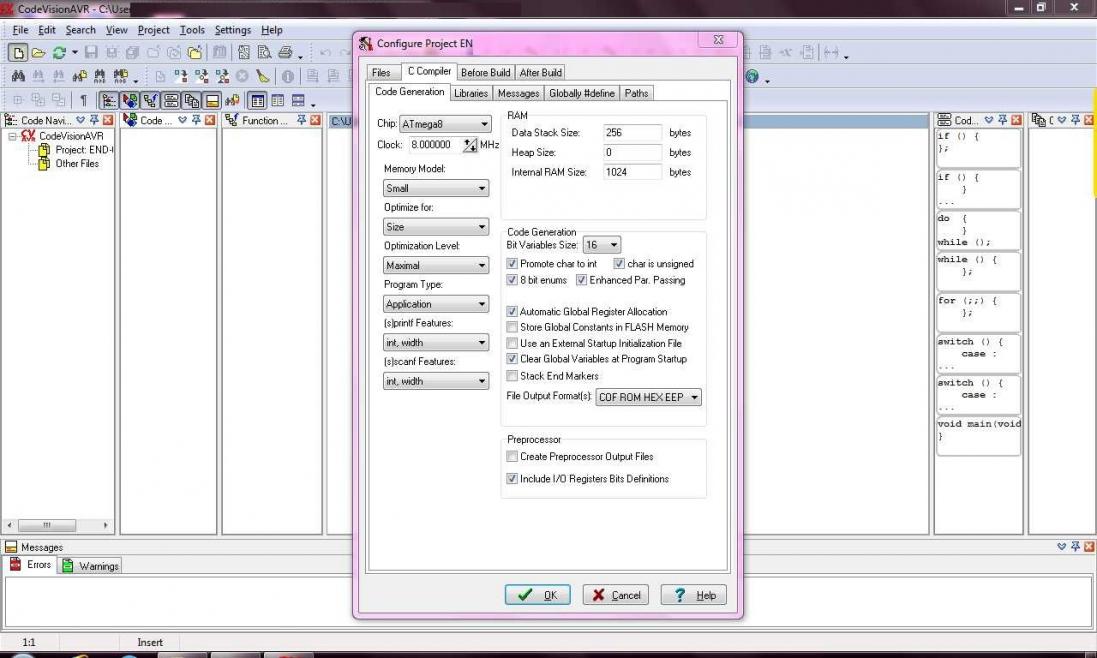Screen dimensions: 1097x658
Task: Open the Globally #define sub-tab
Action: 582,94
